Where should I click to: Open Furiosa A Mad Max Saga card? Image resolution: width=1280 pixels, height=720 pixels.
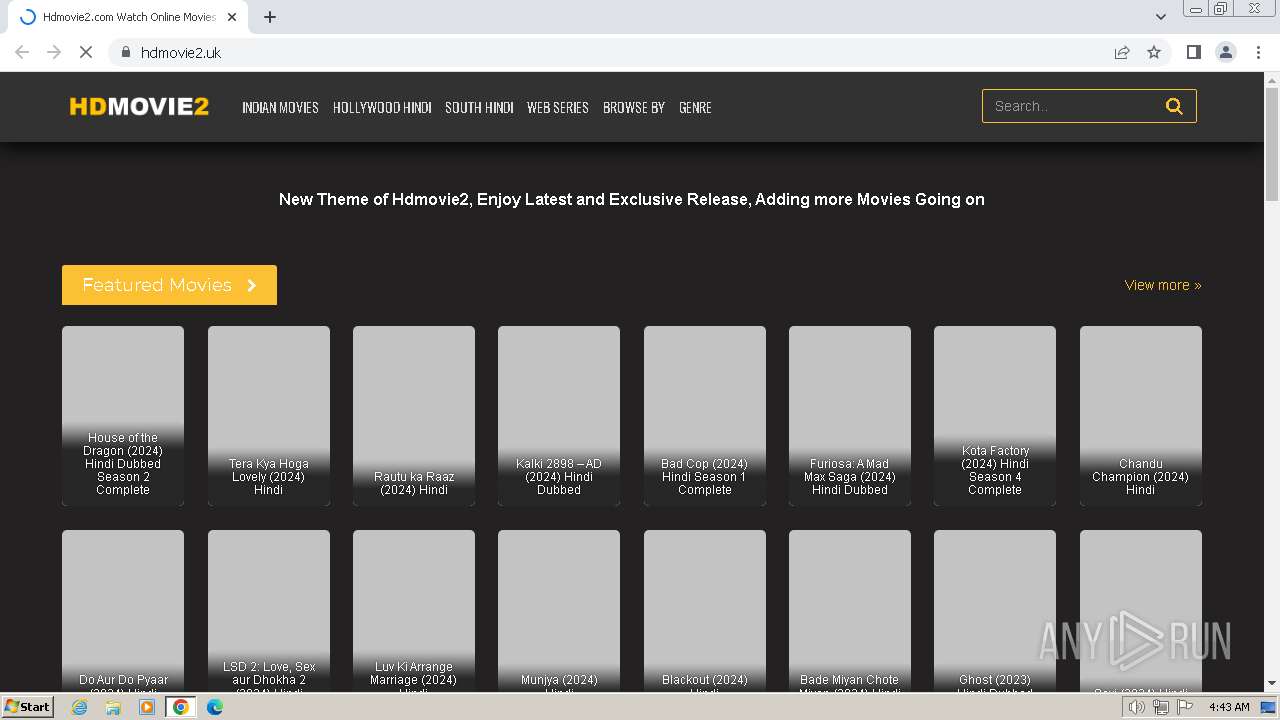pyautogui.click(x=850, y=416)
